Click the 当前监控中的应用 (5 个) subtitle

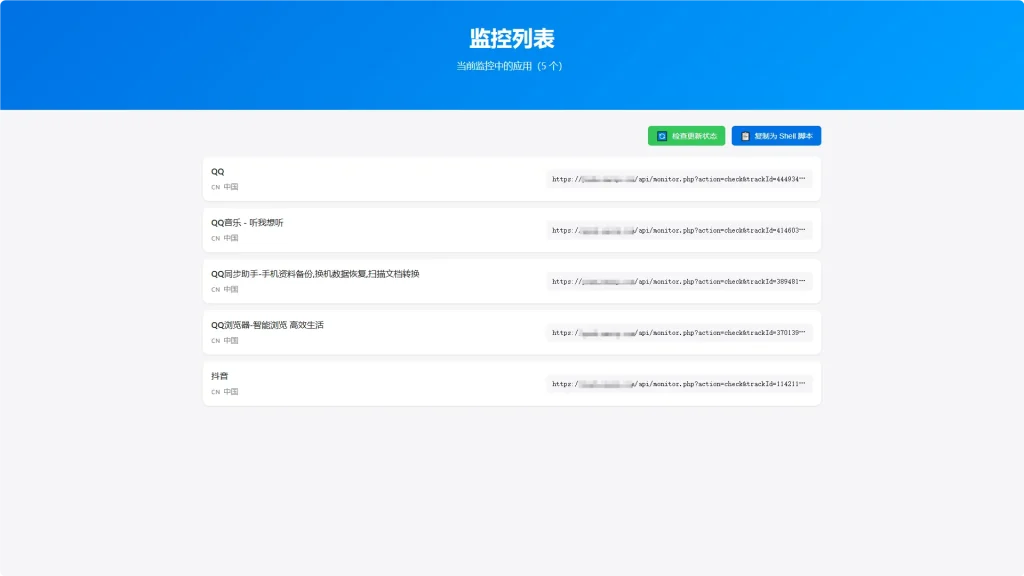pos(509,66)
